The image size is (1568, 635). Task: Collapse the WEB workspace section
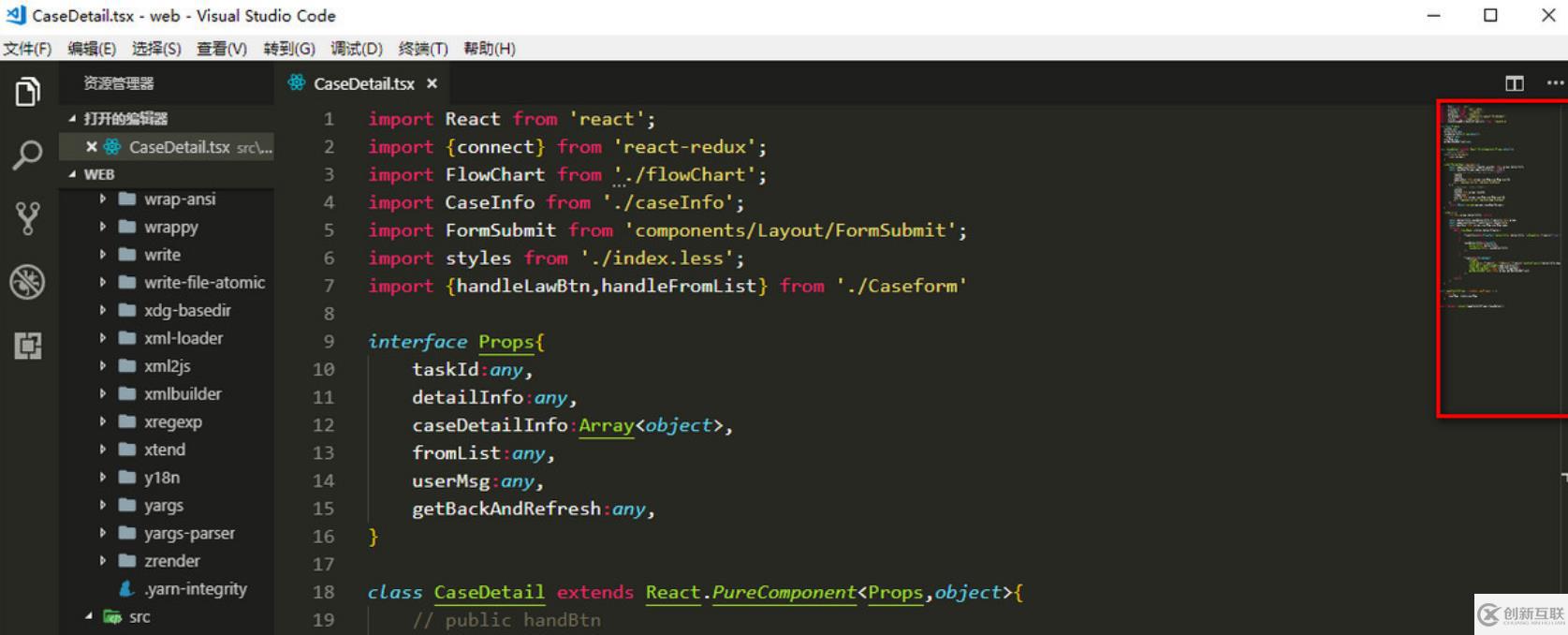point(72,174)
